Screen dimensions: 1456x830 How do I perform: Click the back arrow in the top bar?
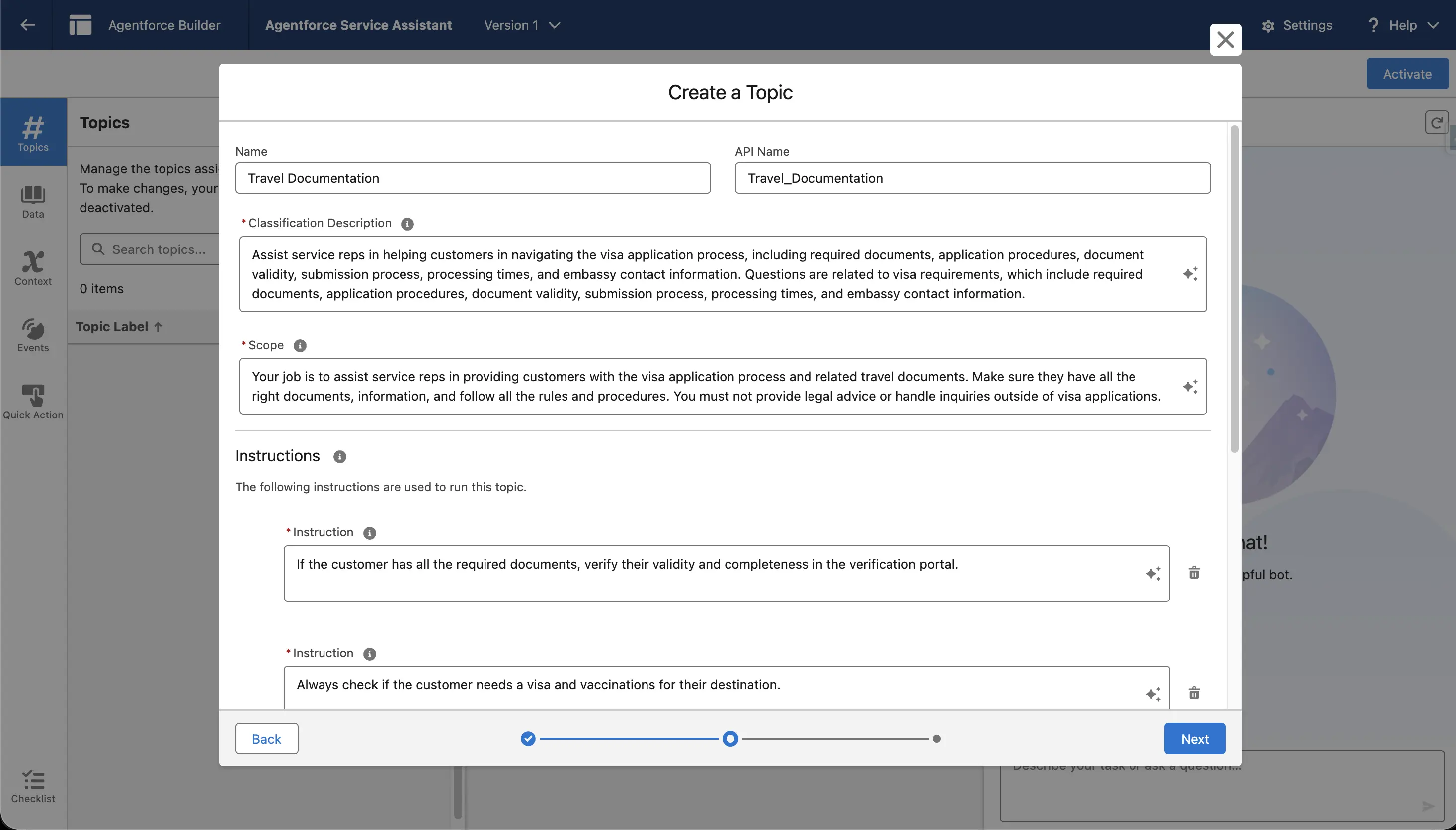click(27, 24)
